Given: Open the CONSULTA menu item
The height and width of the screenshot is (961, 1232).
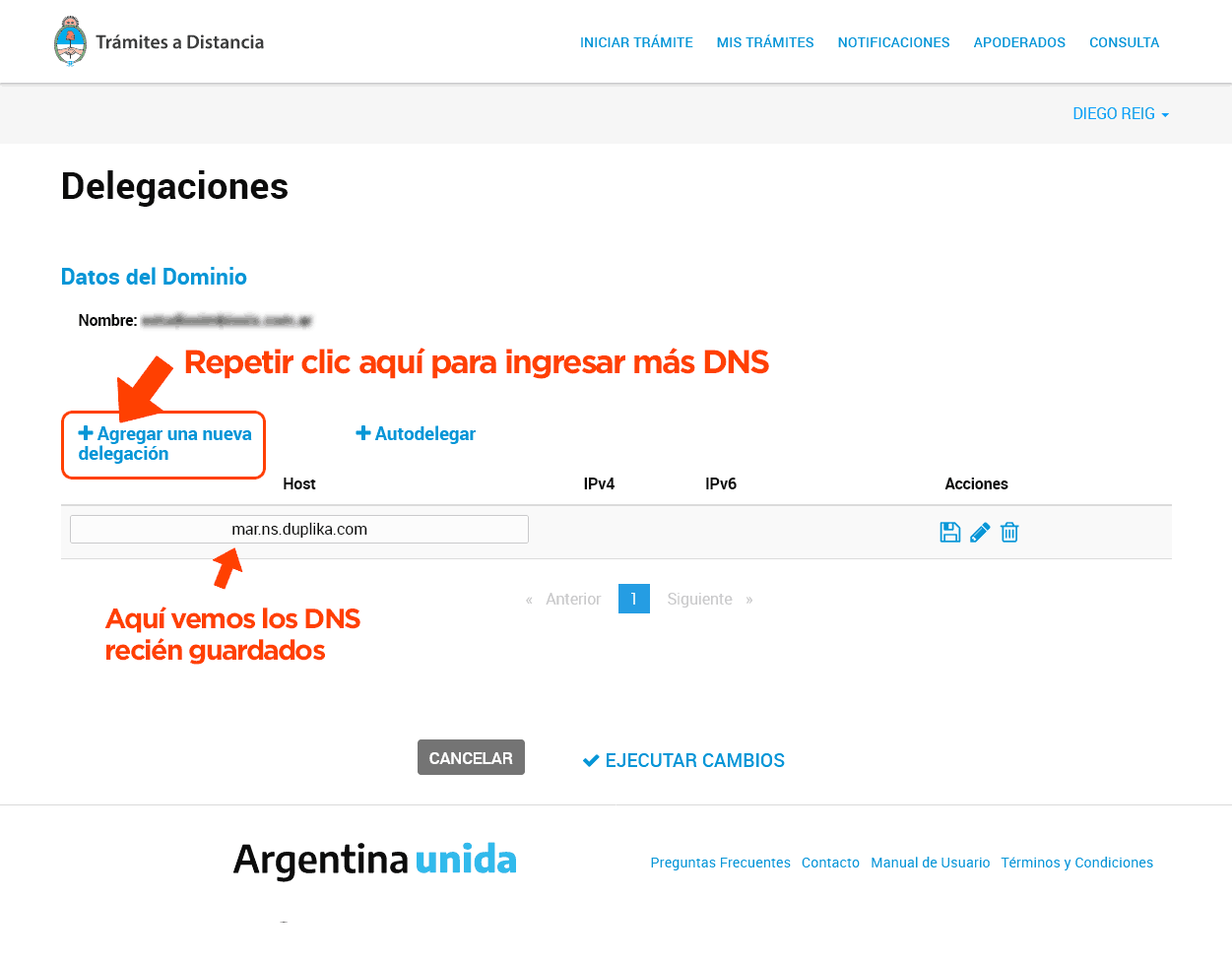Looking at the screenshot, I should (1124, 42).
